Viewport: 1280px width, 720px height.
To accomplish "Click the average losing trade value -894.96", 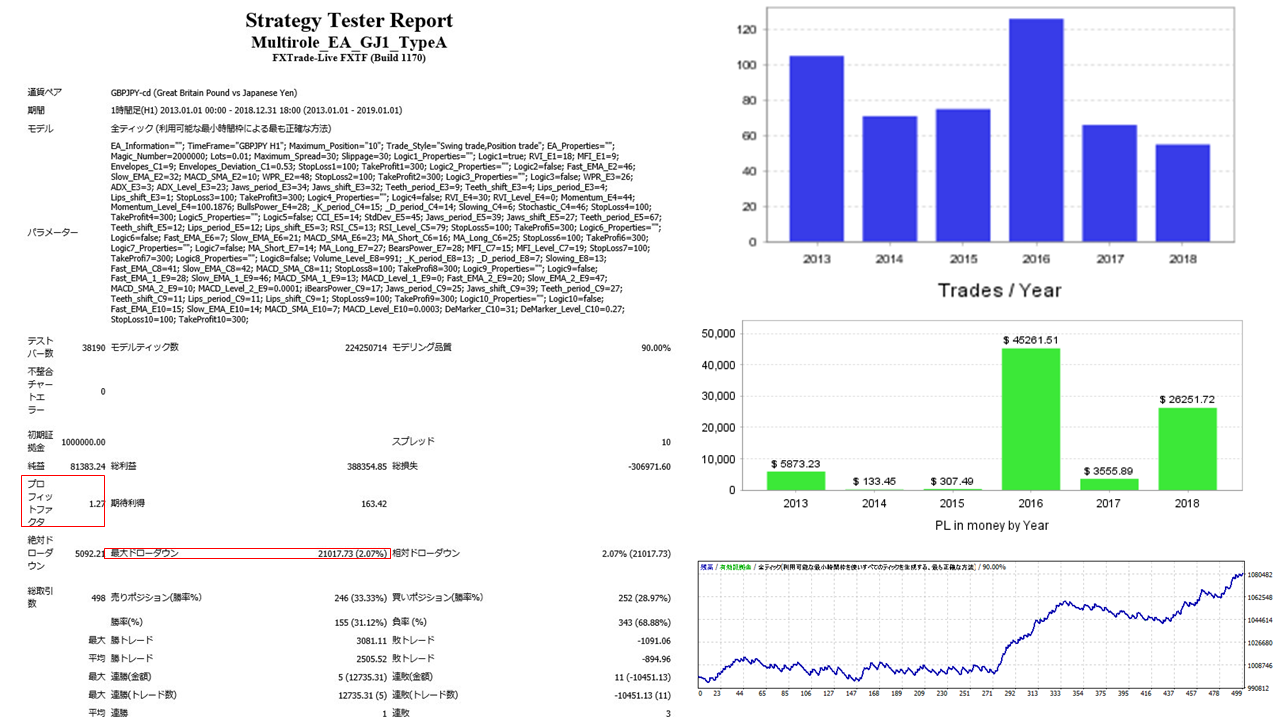I will pyautogui.click(x=656, y=659).
